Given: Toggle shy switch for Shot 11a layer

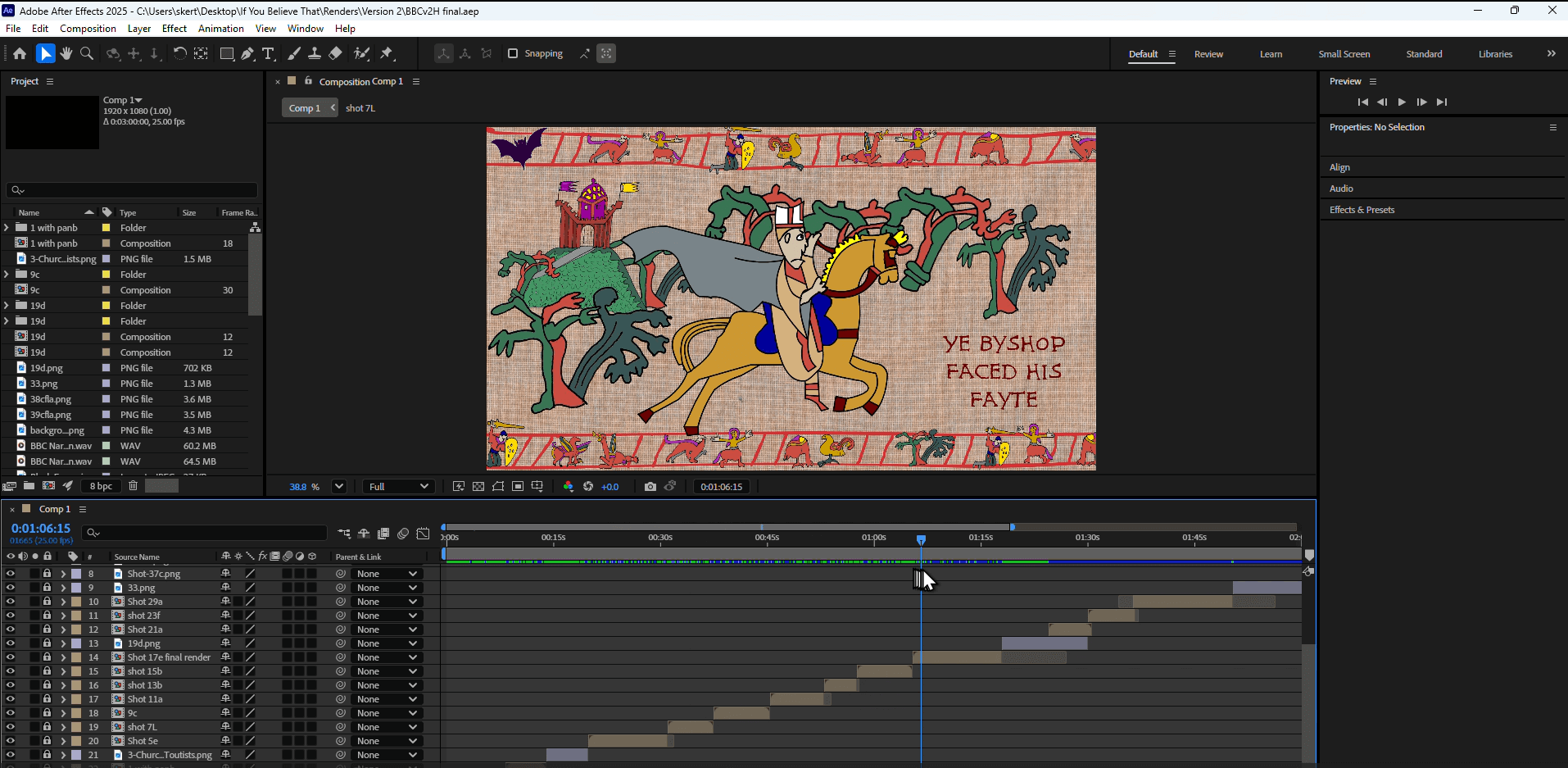Looking at the screenshot, I should pyautogui.click(x=225, y=699).
